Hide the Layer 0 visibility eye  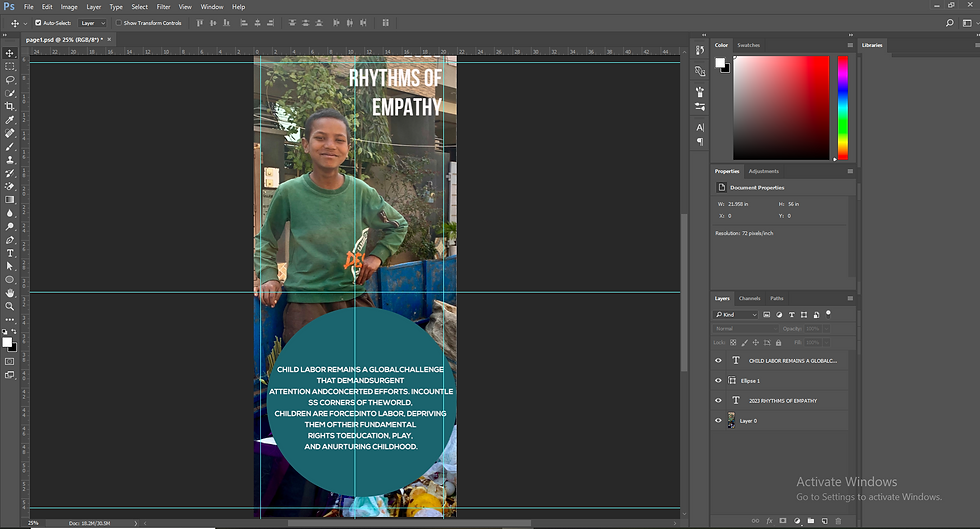coord(718,421)
